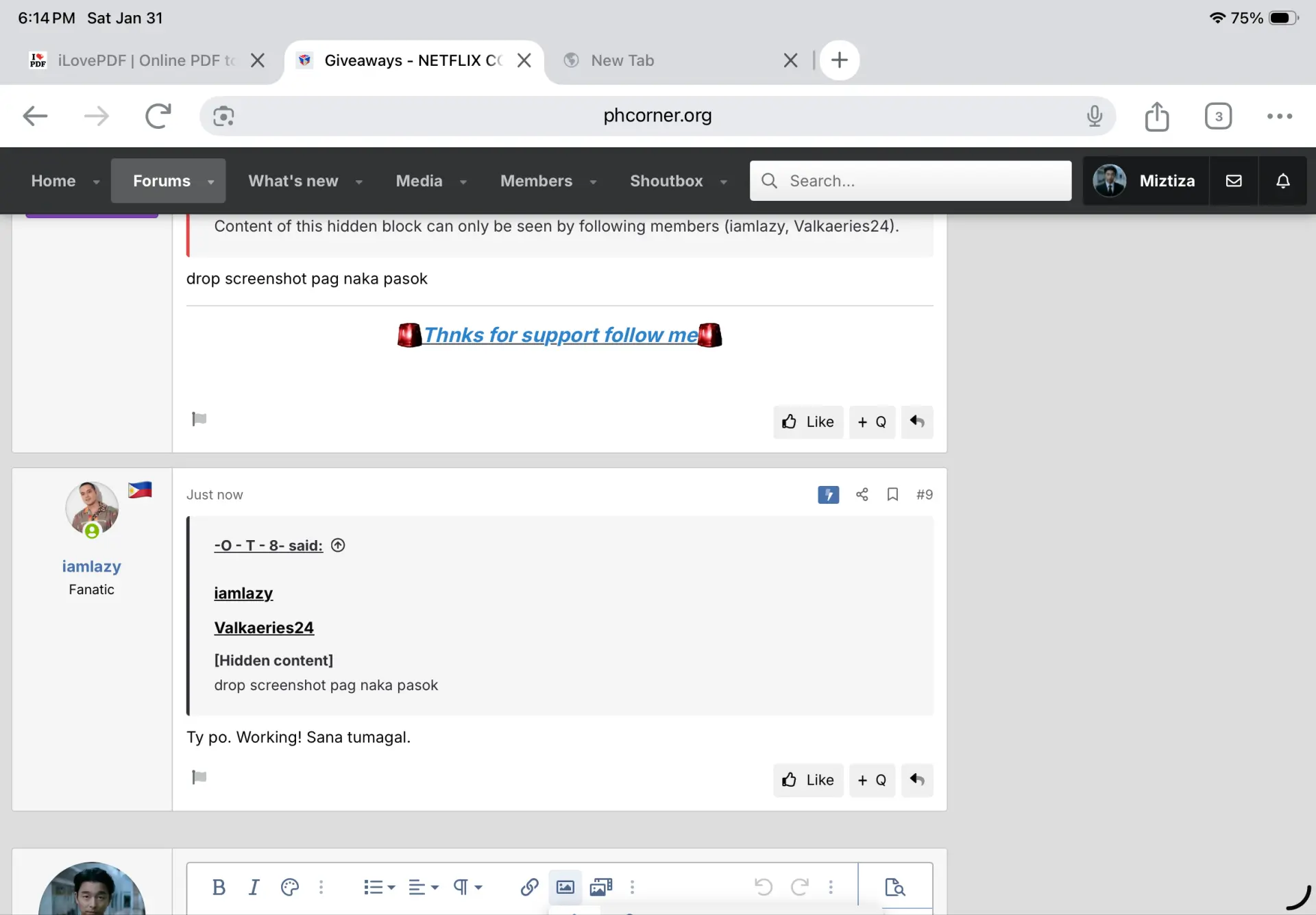Expand paragraph format dropdown in editor
The width and height of the screenshot is (1316, 915).
467,888
